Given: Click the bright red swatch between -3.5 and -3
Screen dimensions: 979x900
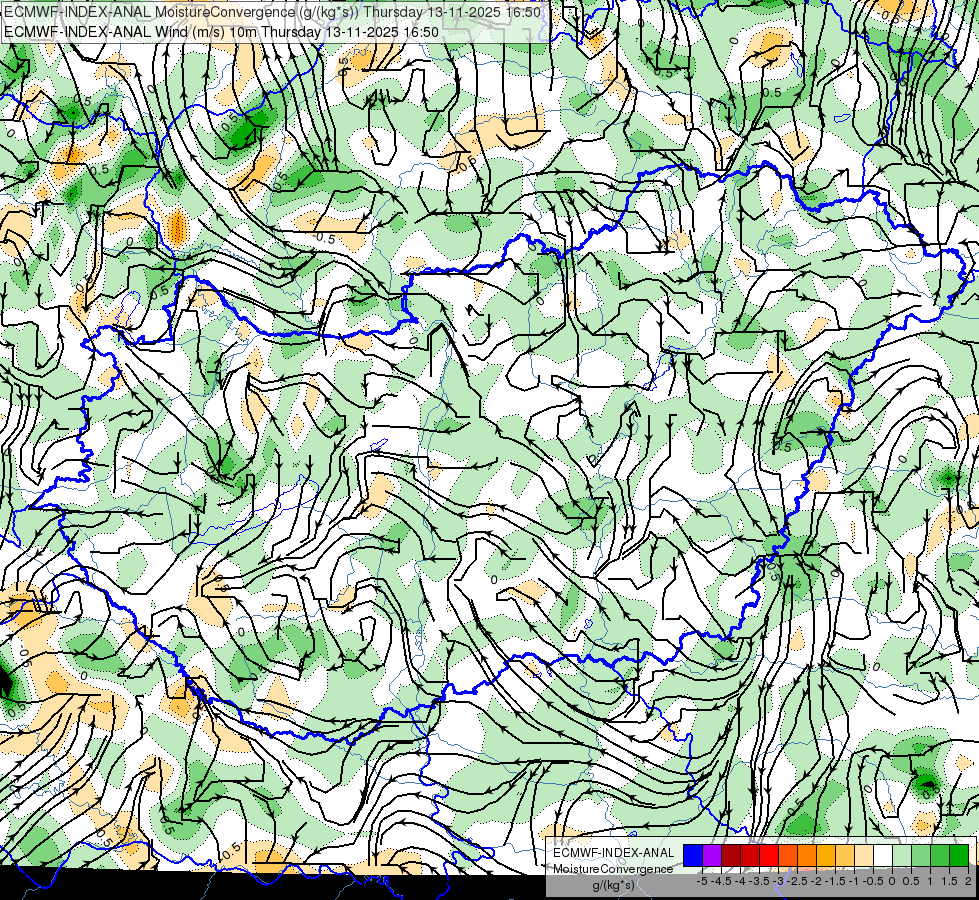Looking at the screenshot, I should coord(769,855).
